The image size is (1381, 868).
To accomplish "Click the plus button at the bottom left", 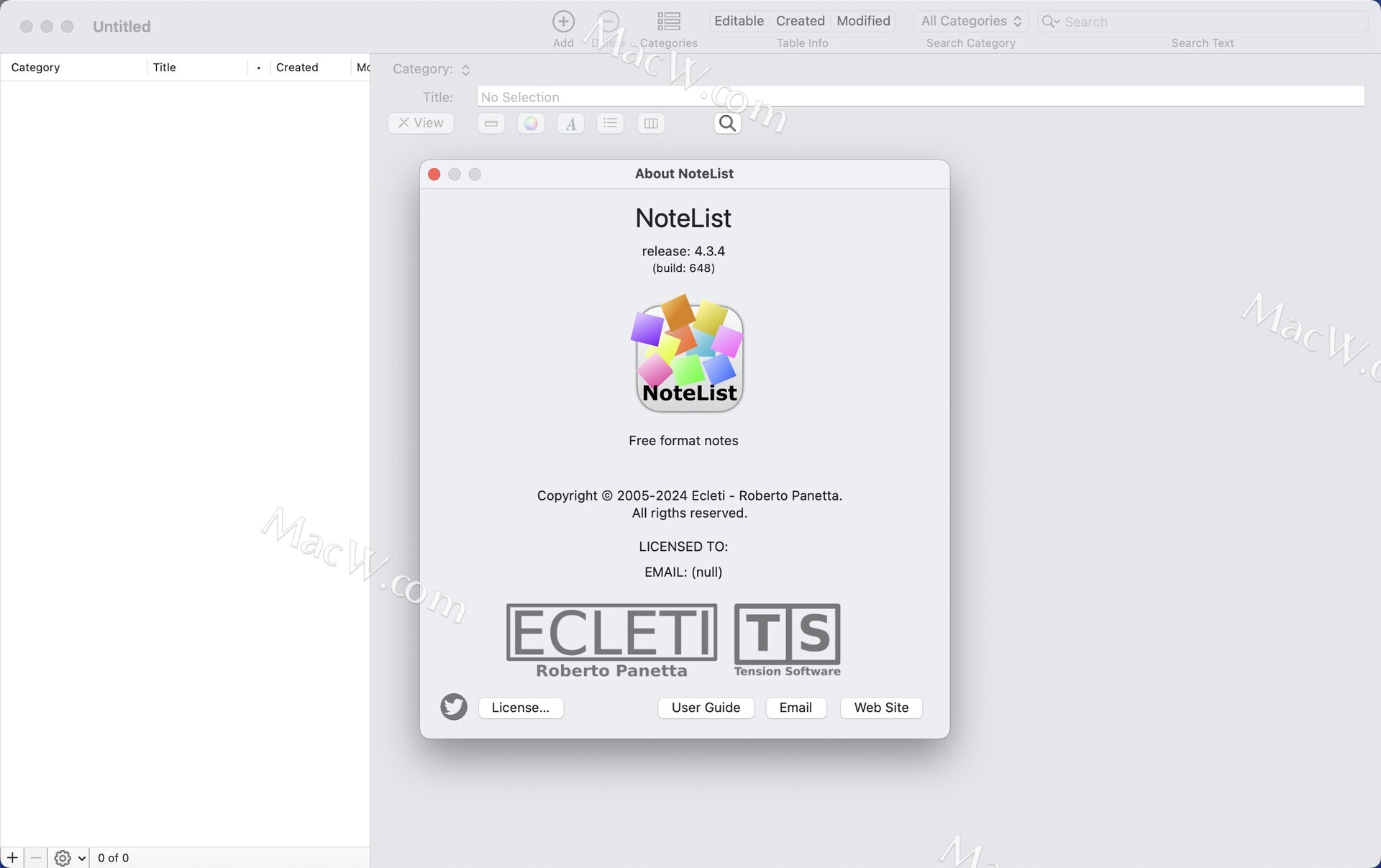I will pos(12,857).
